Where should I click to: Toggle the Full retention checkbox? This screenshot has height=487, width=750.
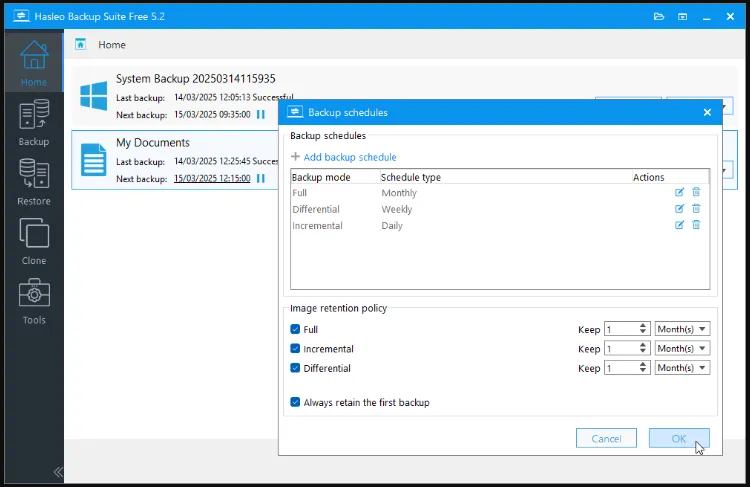295,329
